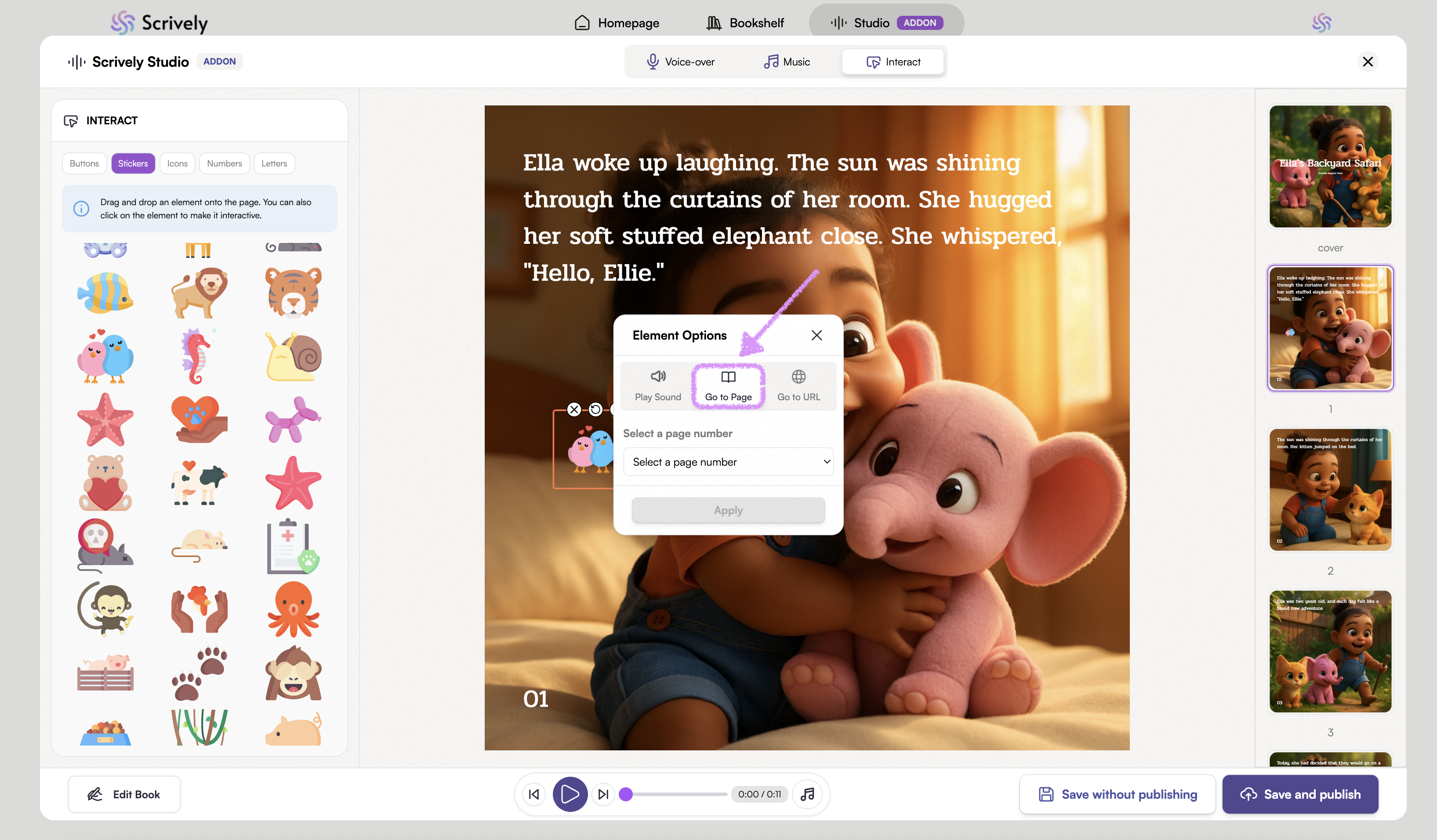1437x840 pixels.
Task: Click the Edit Book button
Action: (124, 794)
